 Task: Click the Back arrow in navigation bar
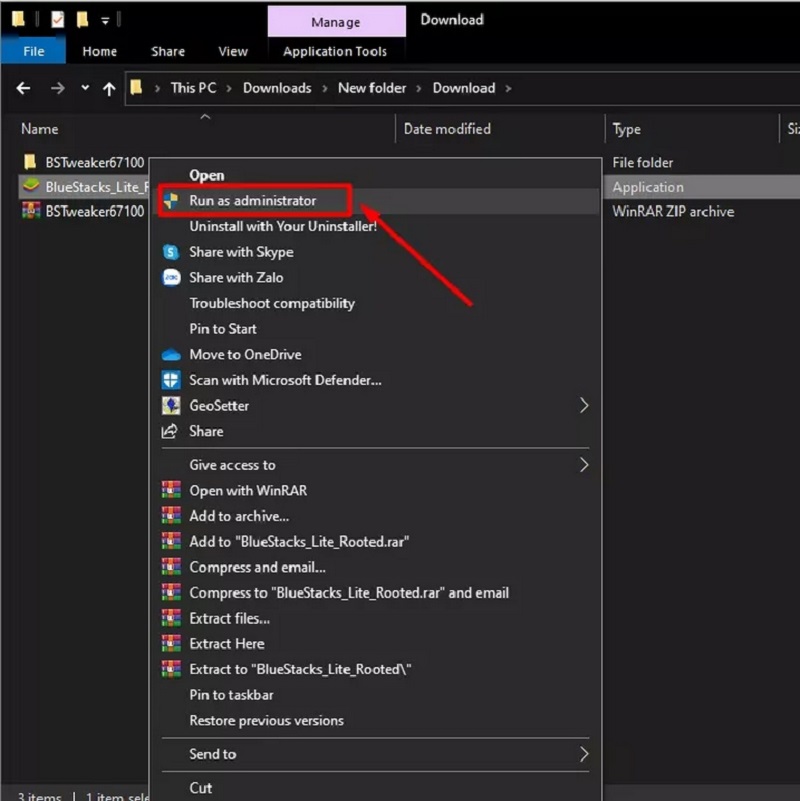pos(24,88)
